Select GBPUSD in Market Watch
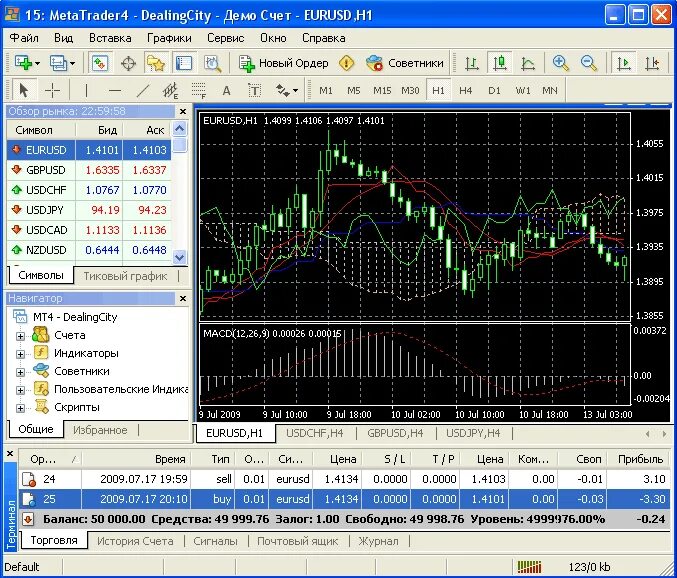This screenshot has width=677, height=578. click(x=89, y=170)
